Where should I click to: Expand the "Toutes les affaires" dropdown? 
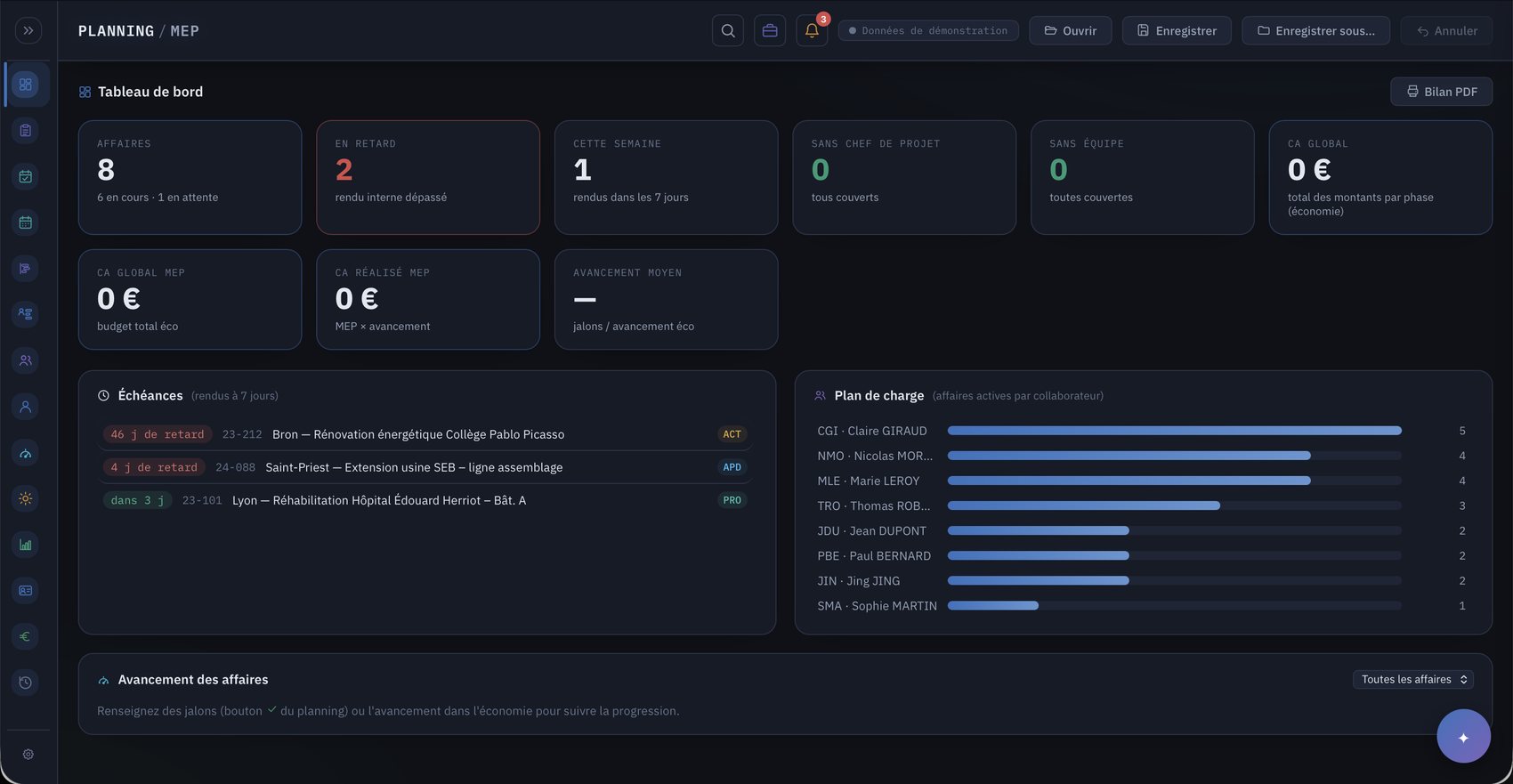(x=1413, y=679)
